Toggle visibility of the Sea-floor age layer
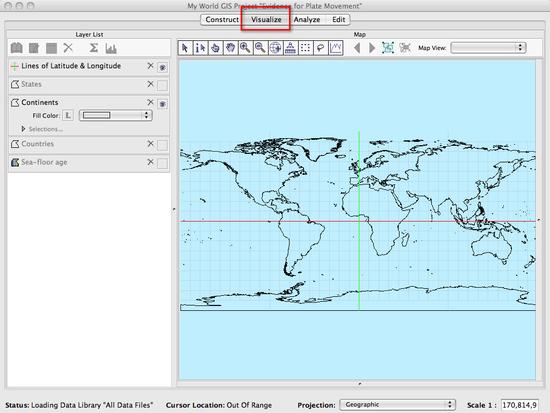The width and height of the screenshot is (550, 413). [x=162, y=163]
